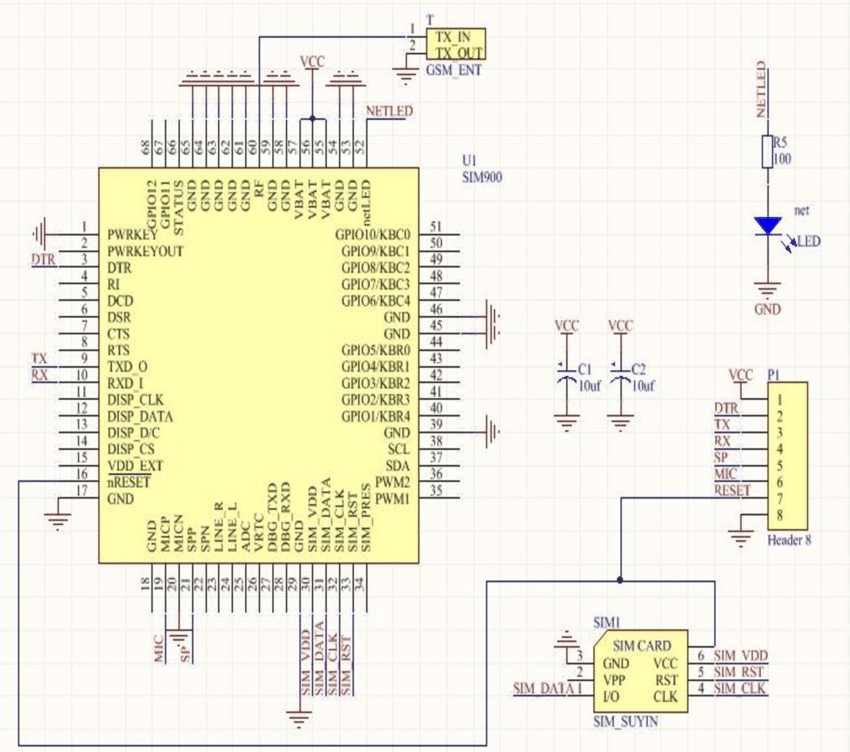This screenshot has height=752, width=850.
Task: Click the SIM900 component value label
Action: pos(481,175)
